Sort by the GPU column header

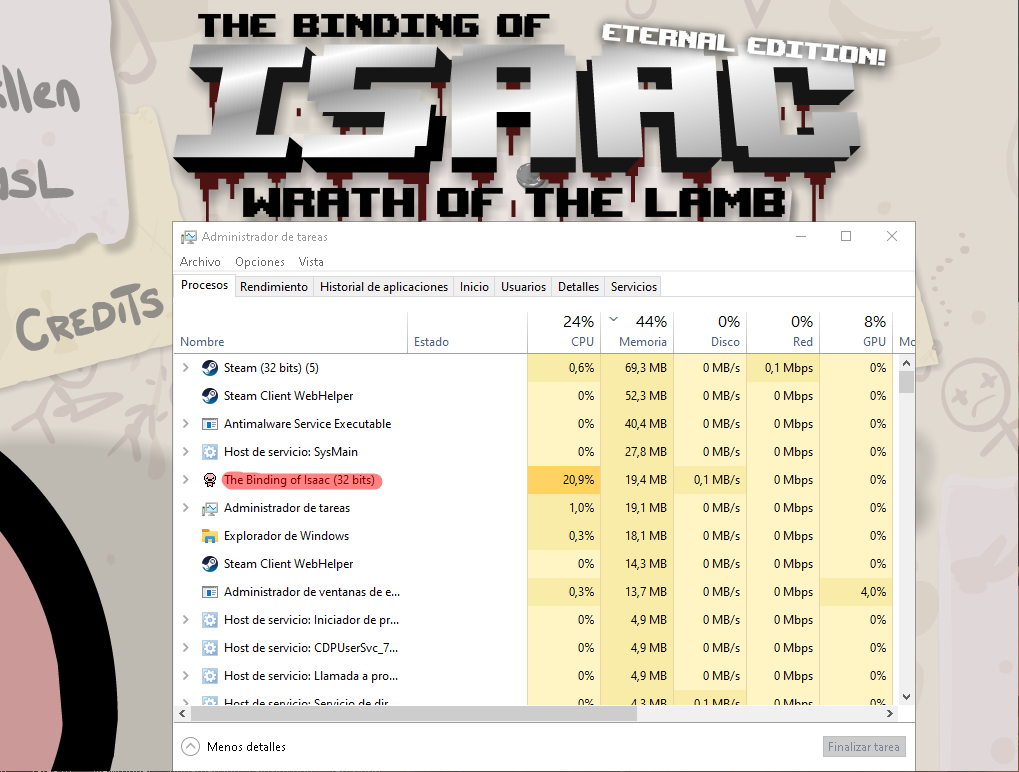[857, 332]
